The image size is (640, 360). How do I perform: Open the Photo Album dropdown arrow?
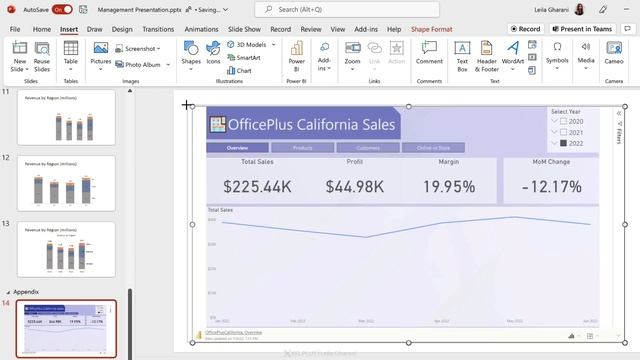(168, 64)
